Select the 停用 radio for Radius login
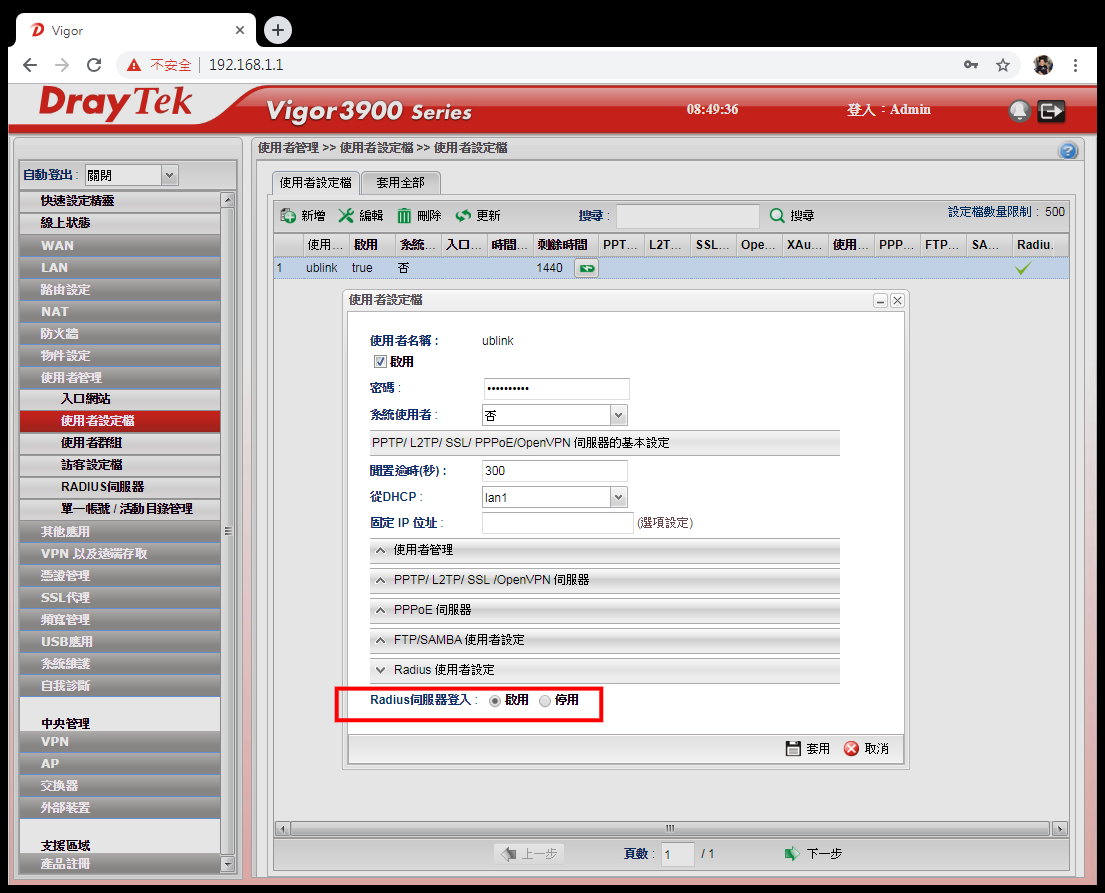 click(545, 701)
